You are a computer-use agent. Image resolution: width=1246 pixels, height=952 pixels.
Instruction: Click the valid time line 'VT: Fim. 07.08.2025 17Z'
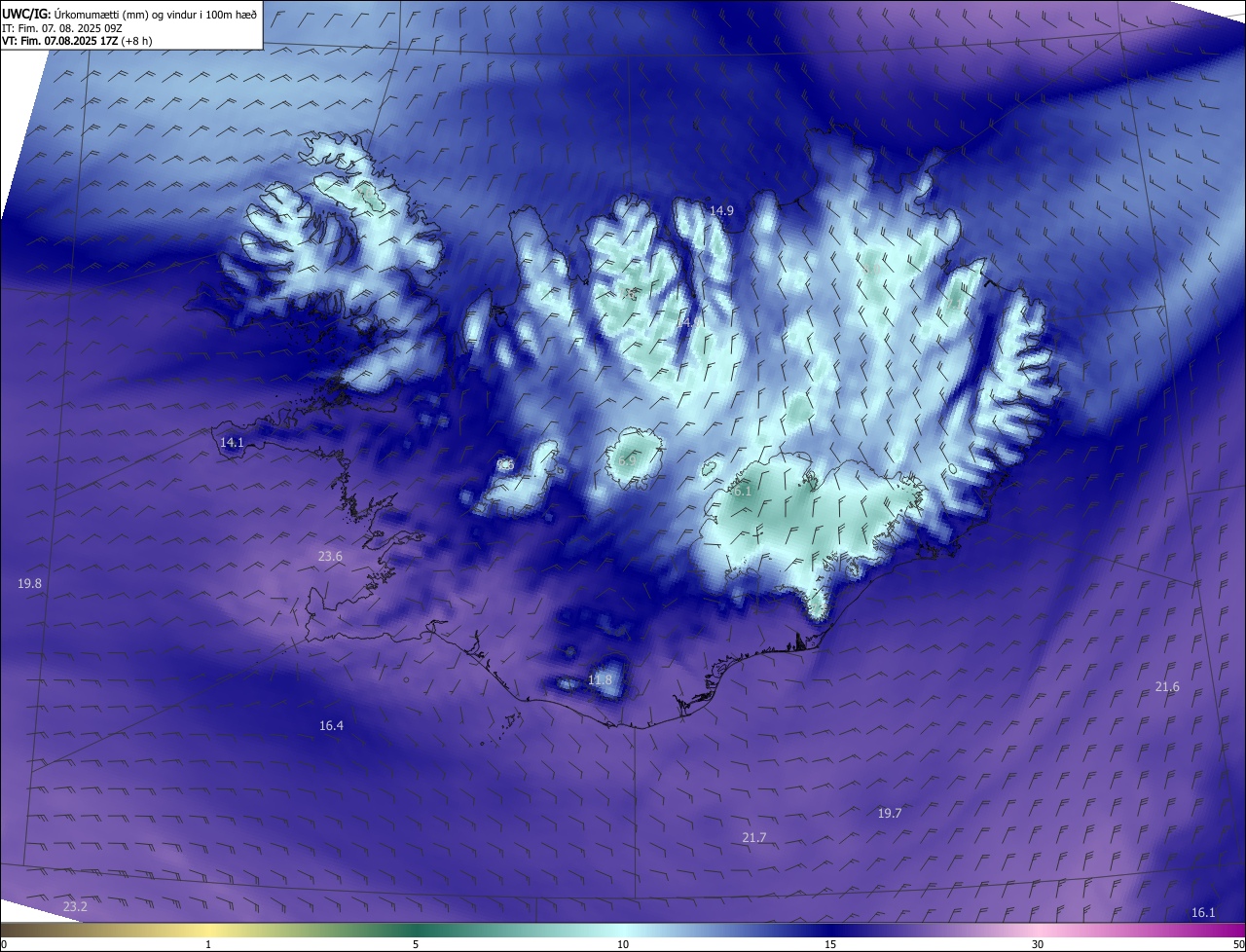(x=60, y=41)
